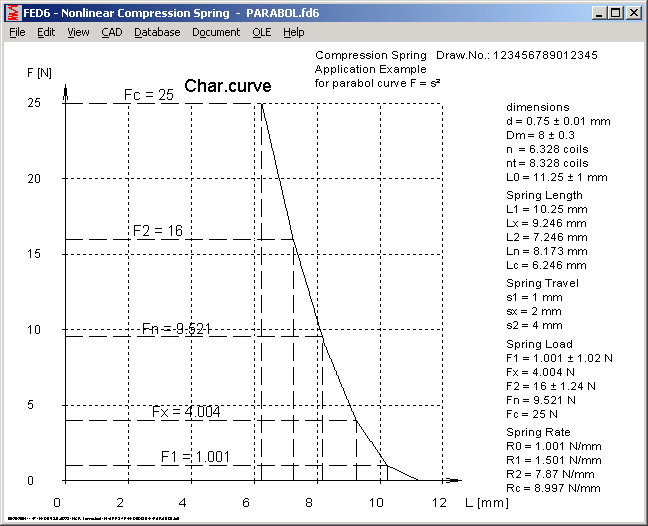
Task: Open the Document menu
Action: [216, 32]
